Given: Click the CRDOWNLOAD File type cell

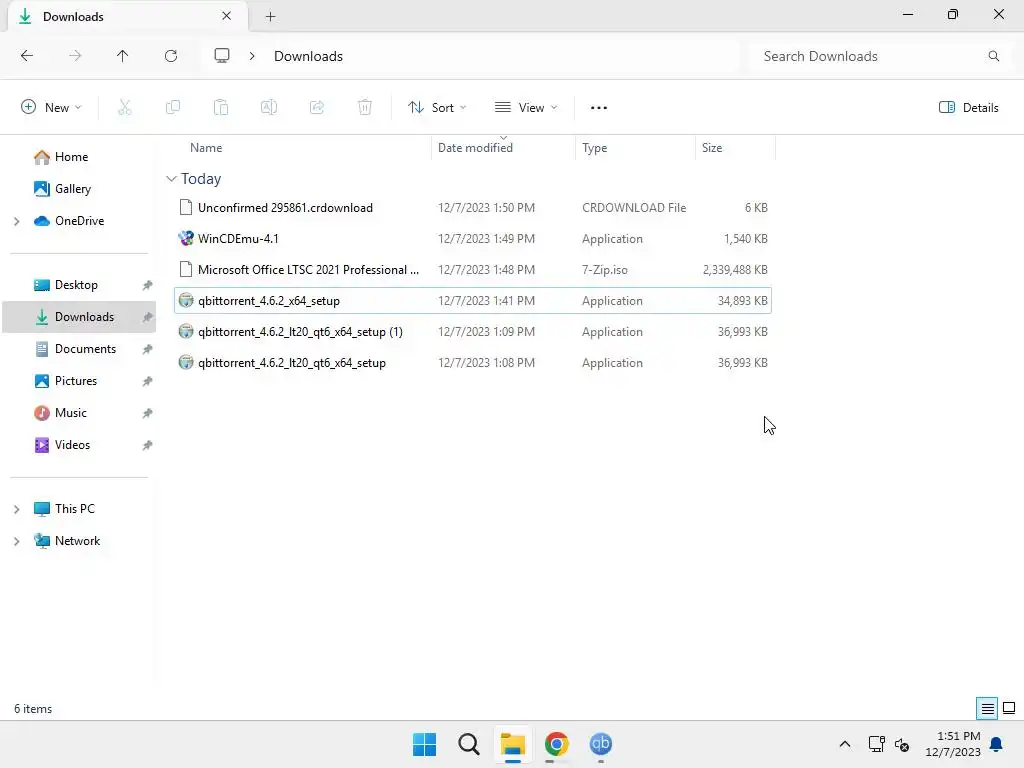Looking at the screenshot, I should pos(634,208).
